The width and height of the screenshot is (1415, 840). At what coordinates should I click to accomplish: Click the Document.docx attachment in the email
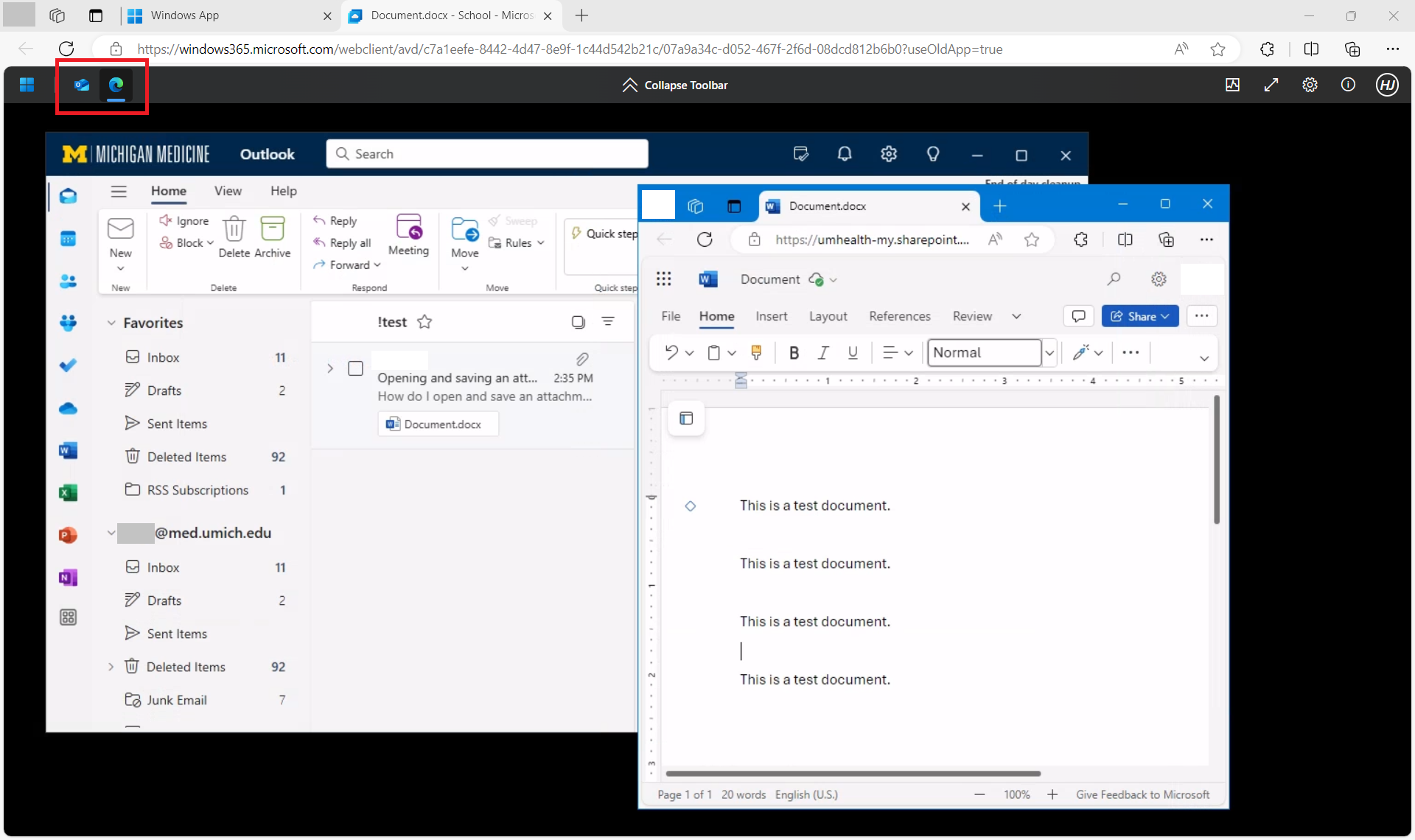coord(438,424)
